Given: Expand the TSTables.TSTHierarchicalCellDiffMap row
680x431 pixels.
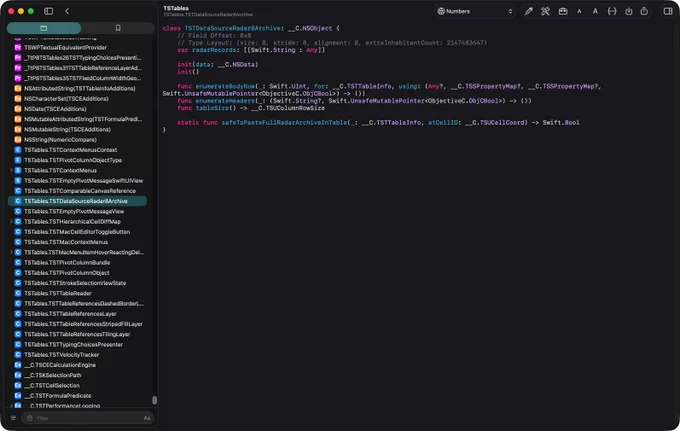Looking at the screenshot, I should click(x=11, y=222).
